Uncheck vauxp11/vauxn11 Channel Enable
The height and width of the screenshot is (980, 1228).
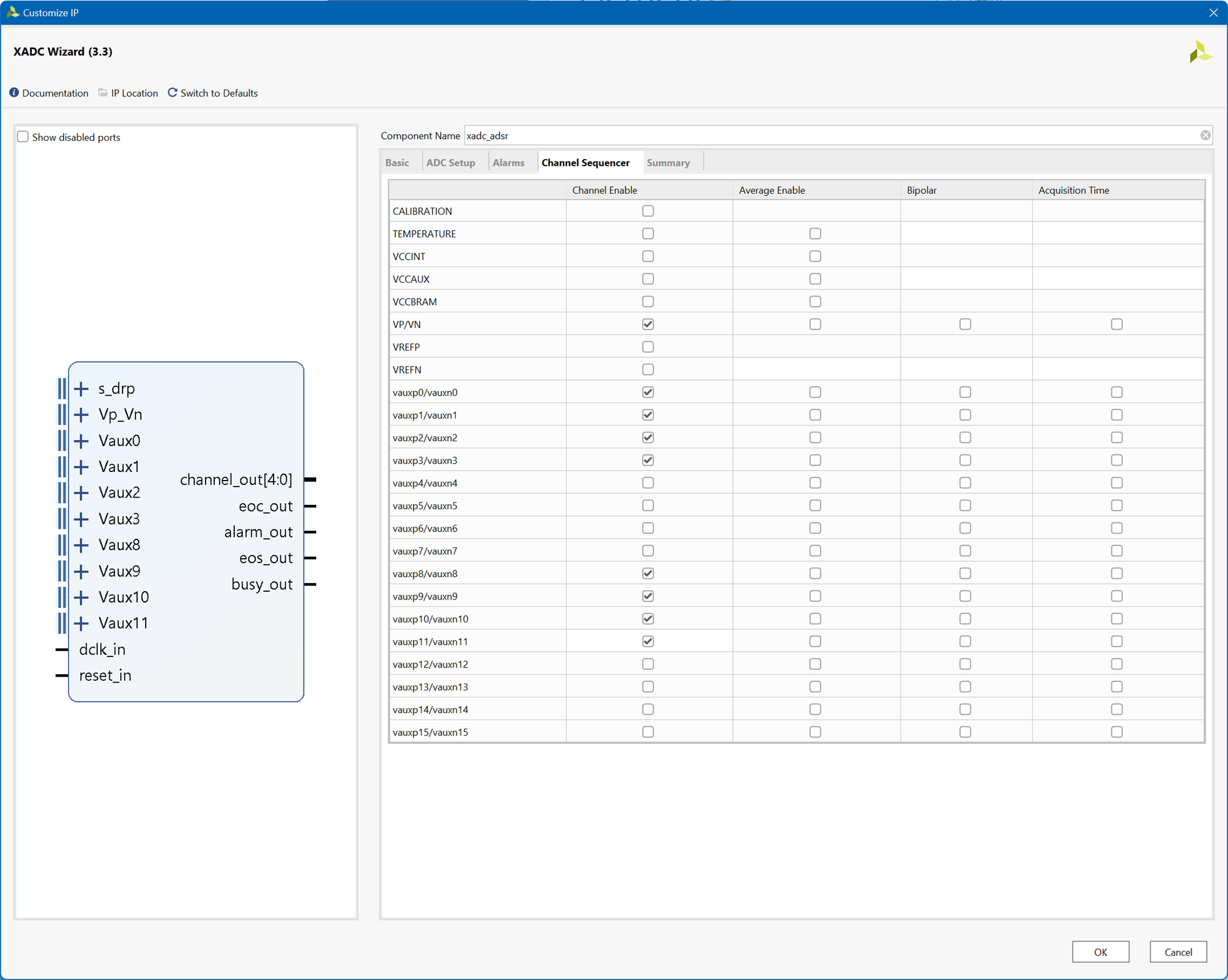pyautogui.click(x=648, y=641)
